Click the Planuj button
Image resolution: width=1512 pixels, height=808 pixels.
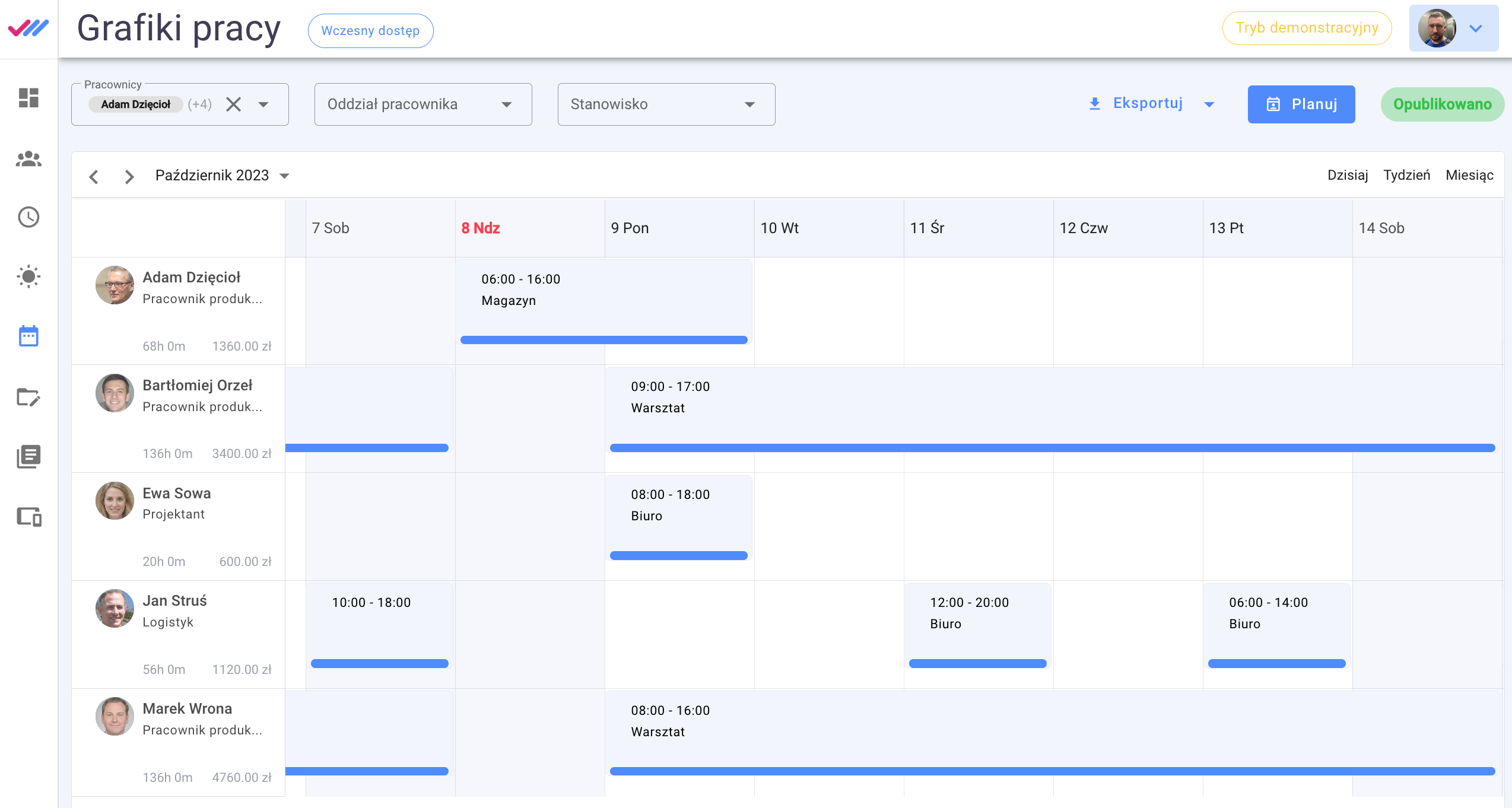tap(1301, 104)
